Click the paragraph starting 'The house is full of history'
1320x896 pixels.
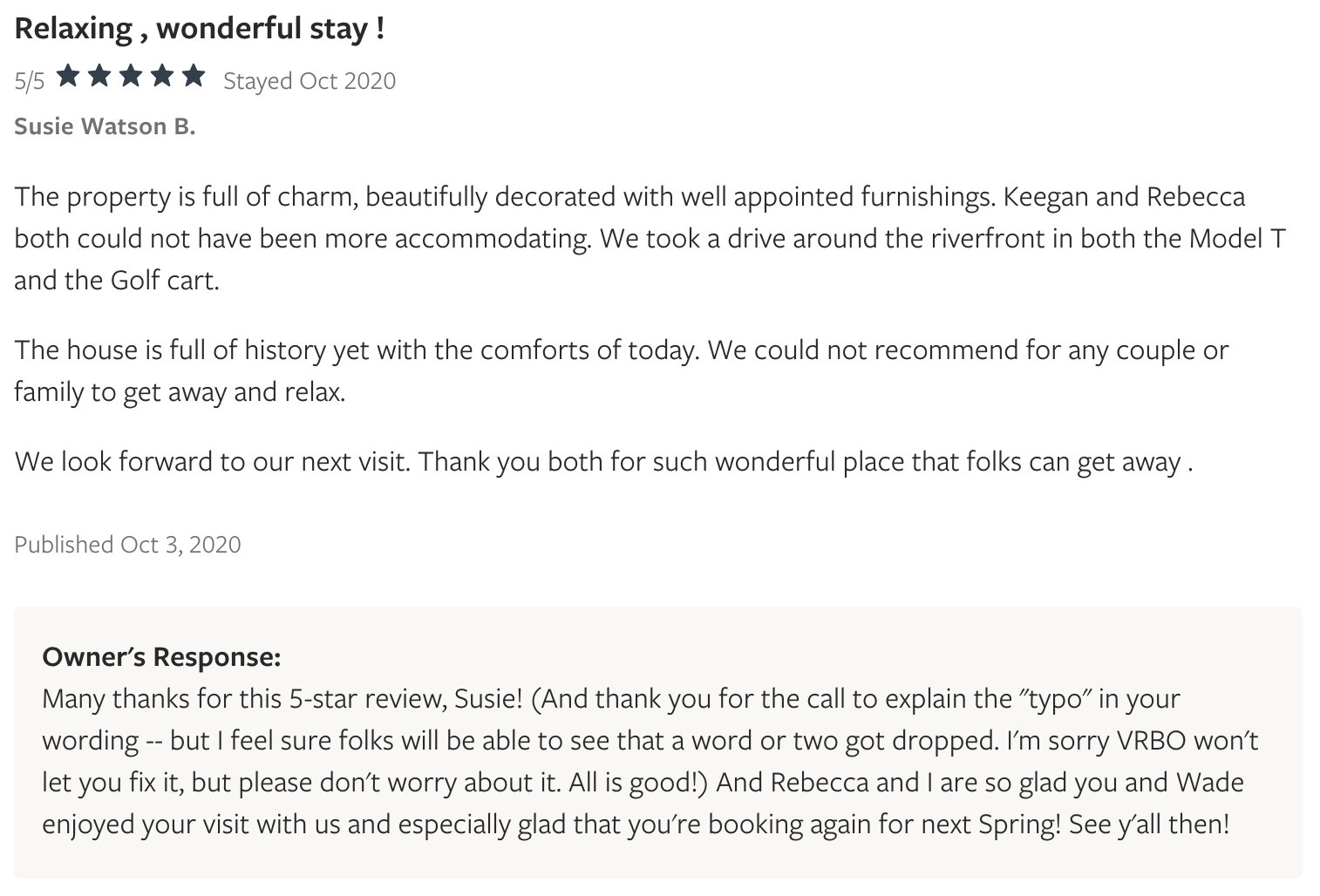tap(621, 370)
